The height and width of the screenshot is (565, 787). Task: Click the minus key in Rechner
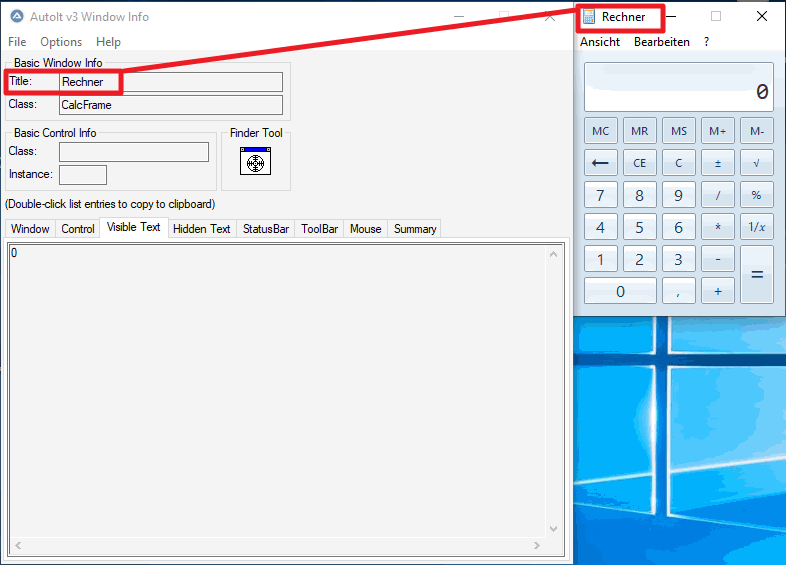[718, 259]
